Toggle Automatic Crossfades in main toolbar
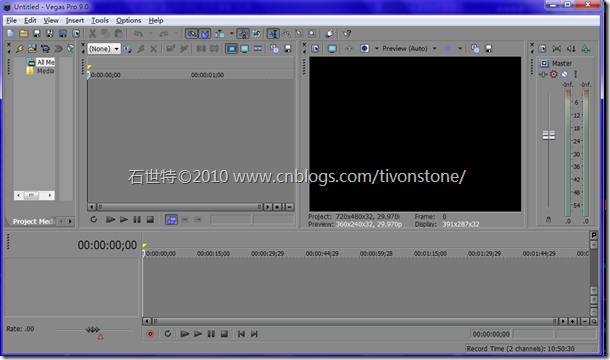610x360 pixels. (205, 34)
